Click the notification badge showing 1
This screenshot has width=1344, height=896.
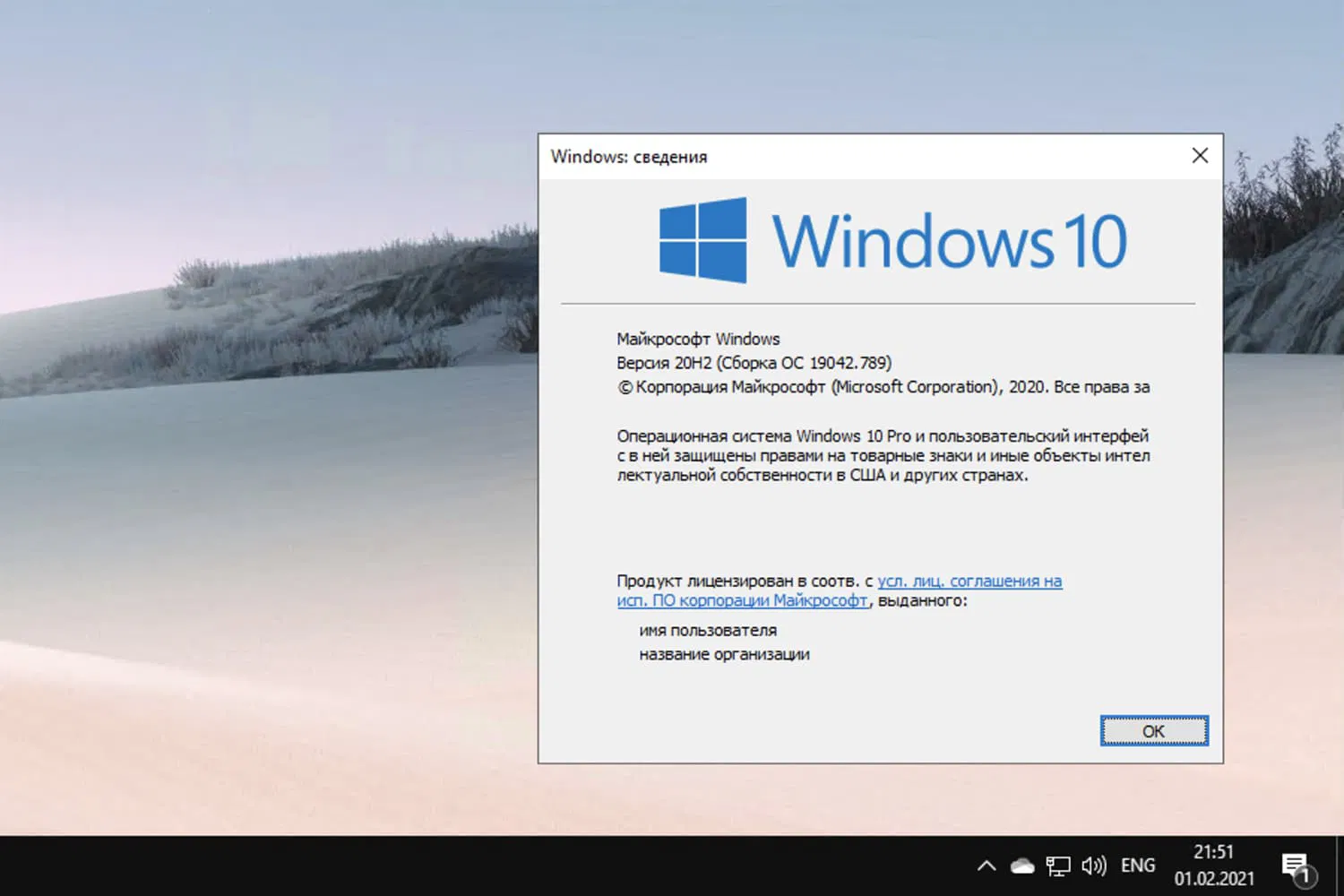[1308, 875]
